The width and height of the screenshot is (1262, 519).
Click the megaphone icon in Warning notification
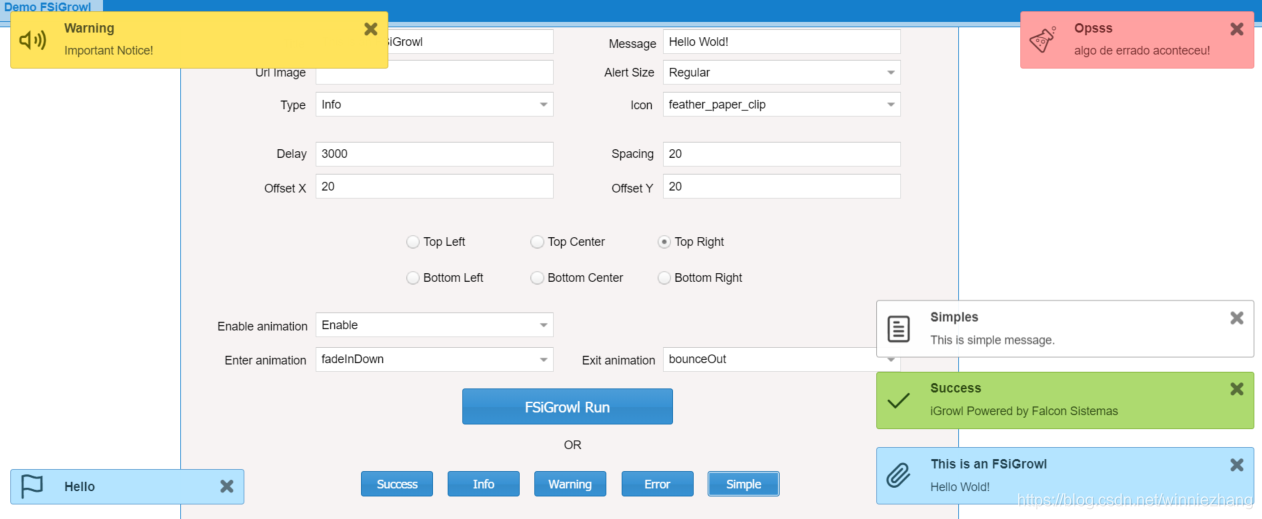coord(33,40)
